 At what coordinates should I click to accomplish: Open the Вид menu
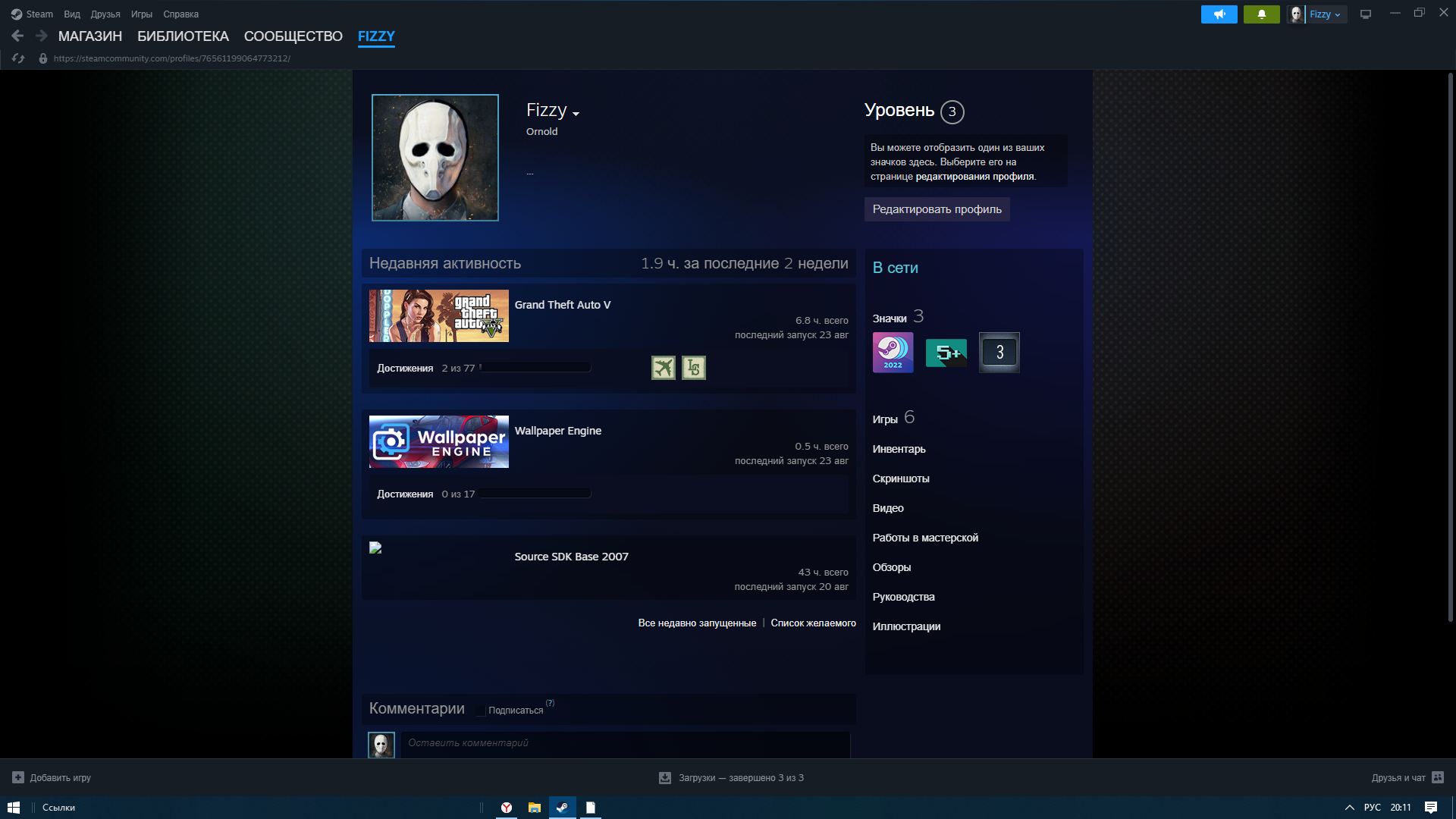[72, 14]
